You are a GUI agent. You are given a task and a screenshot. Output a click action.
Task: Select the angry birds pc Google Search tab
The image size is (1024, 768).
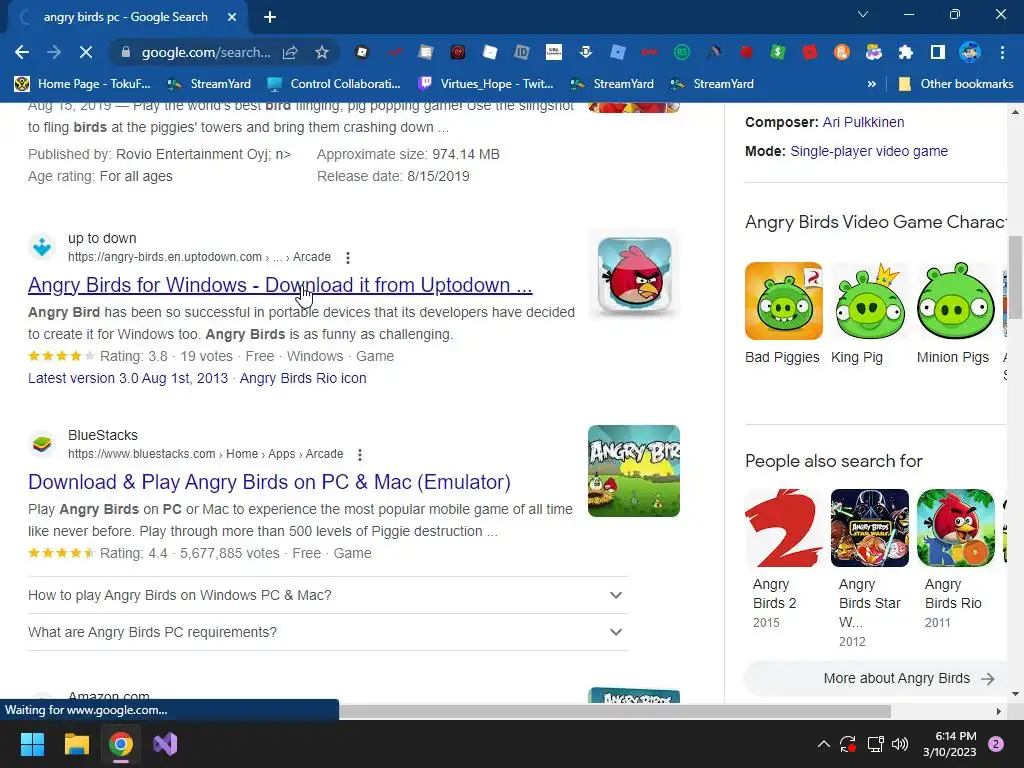click(x=126, y=17)
